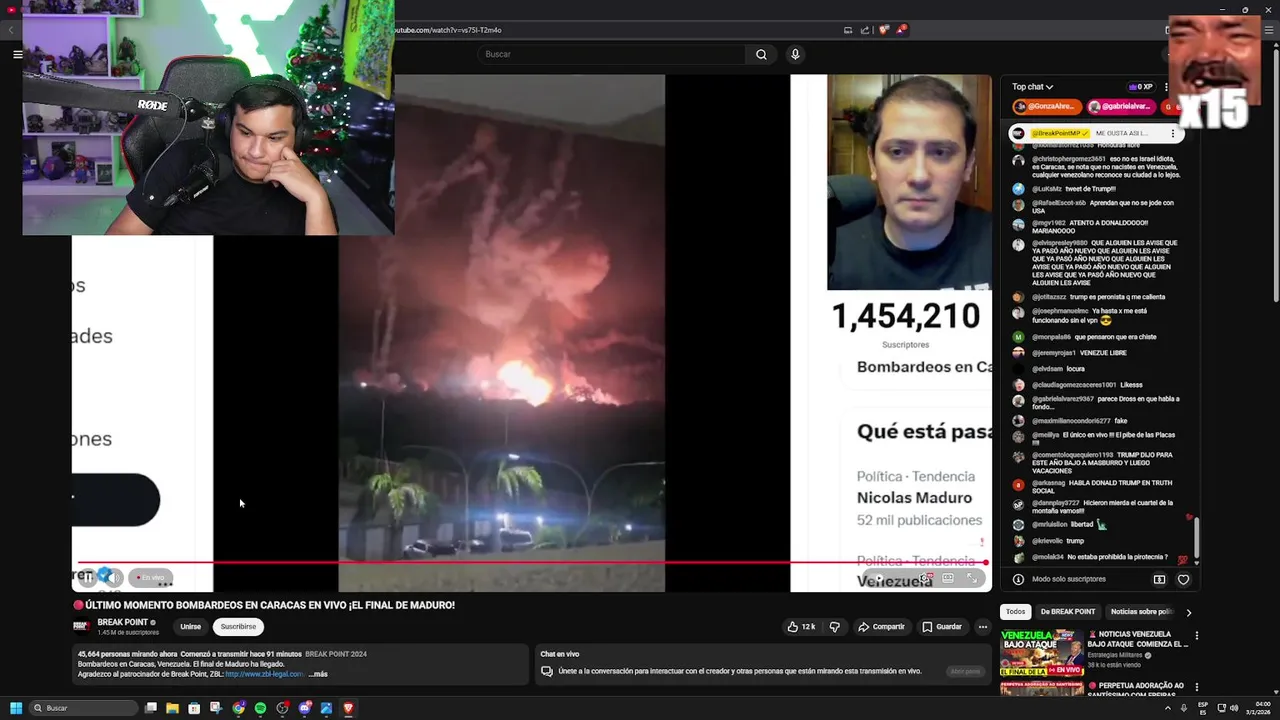Open the zbl-legal sponsor link

click(x=265, y=674)
